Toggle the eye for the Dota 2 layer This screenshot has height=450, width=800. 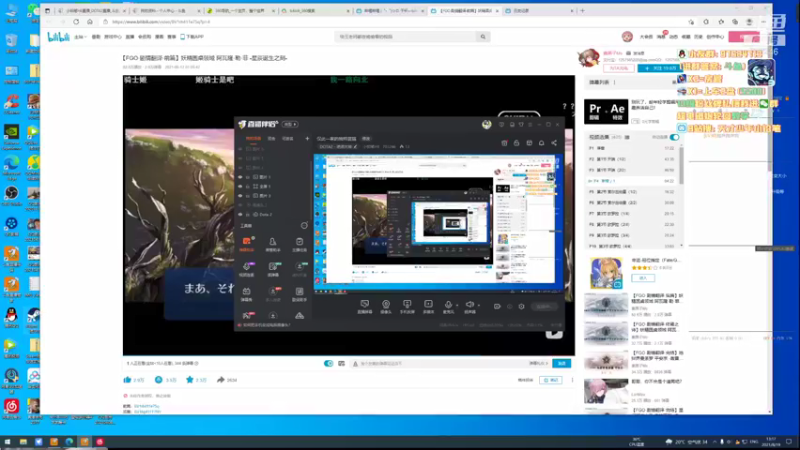[240, 214]
